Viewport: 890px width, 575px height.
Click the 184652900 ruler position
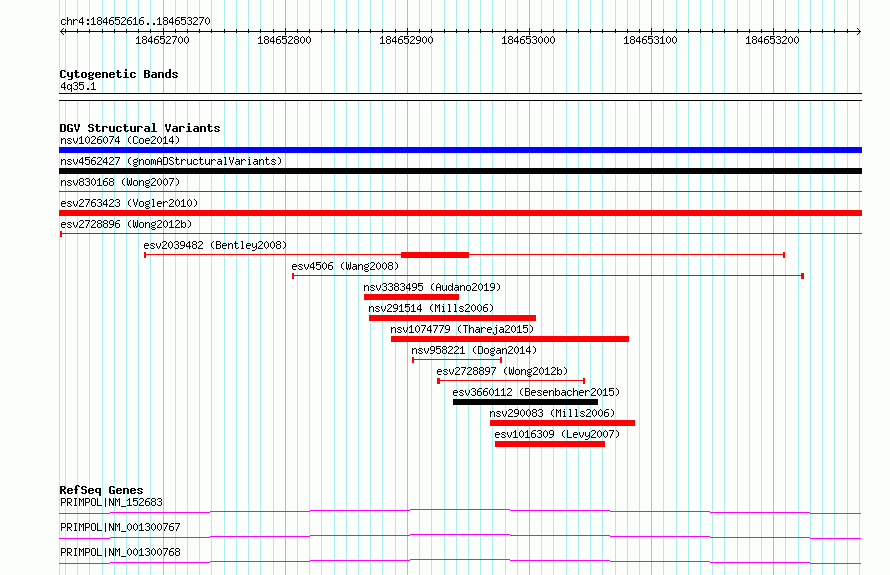[406, 40]
